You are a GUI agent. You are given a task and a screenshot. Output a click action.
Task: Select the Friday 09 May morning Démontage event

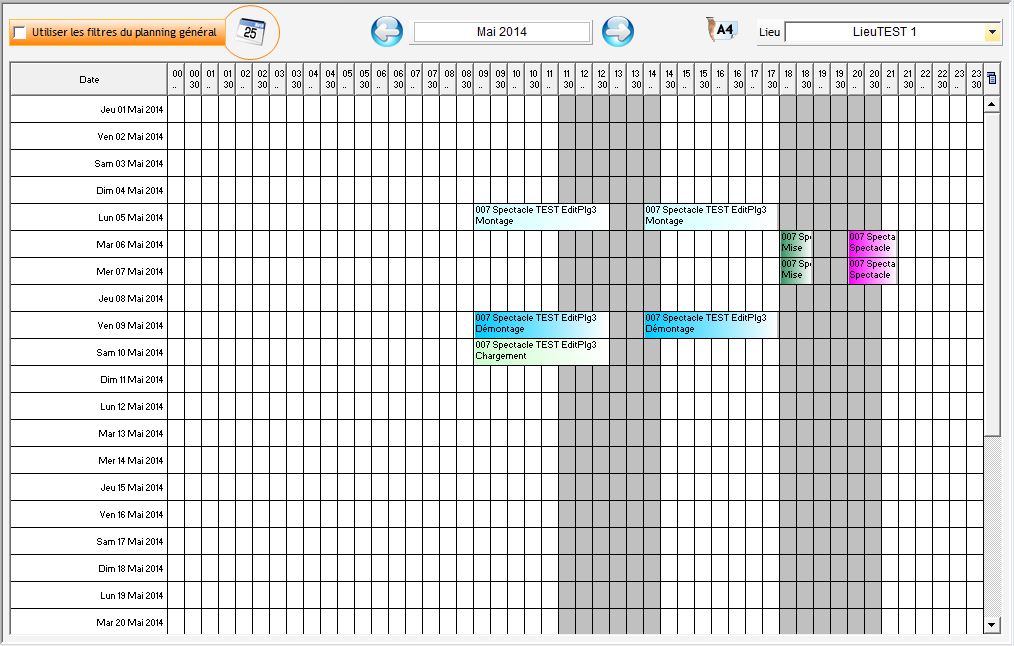click(x=541, y=324)
